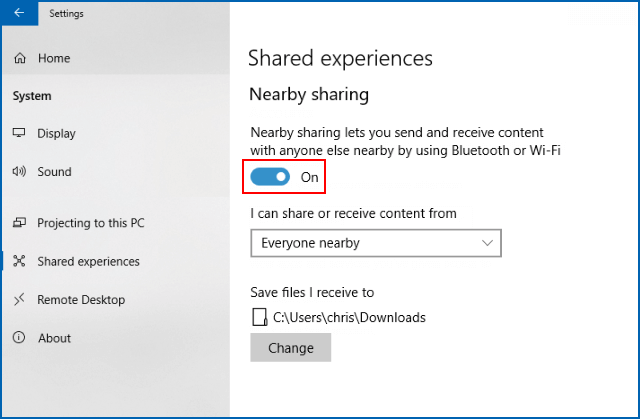Click the Remote Desktop icon
Screen dimensions: 640x419
(x=20, y=300)
